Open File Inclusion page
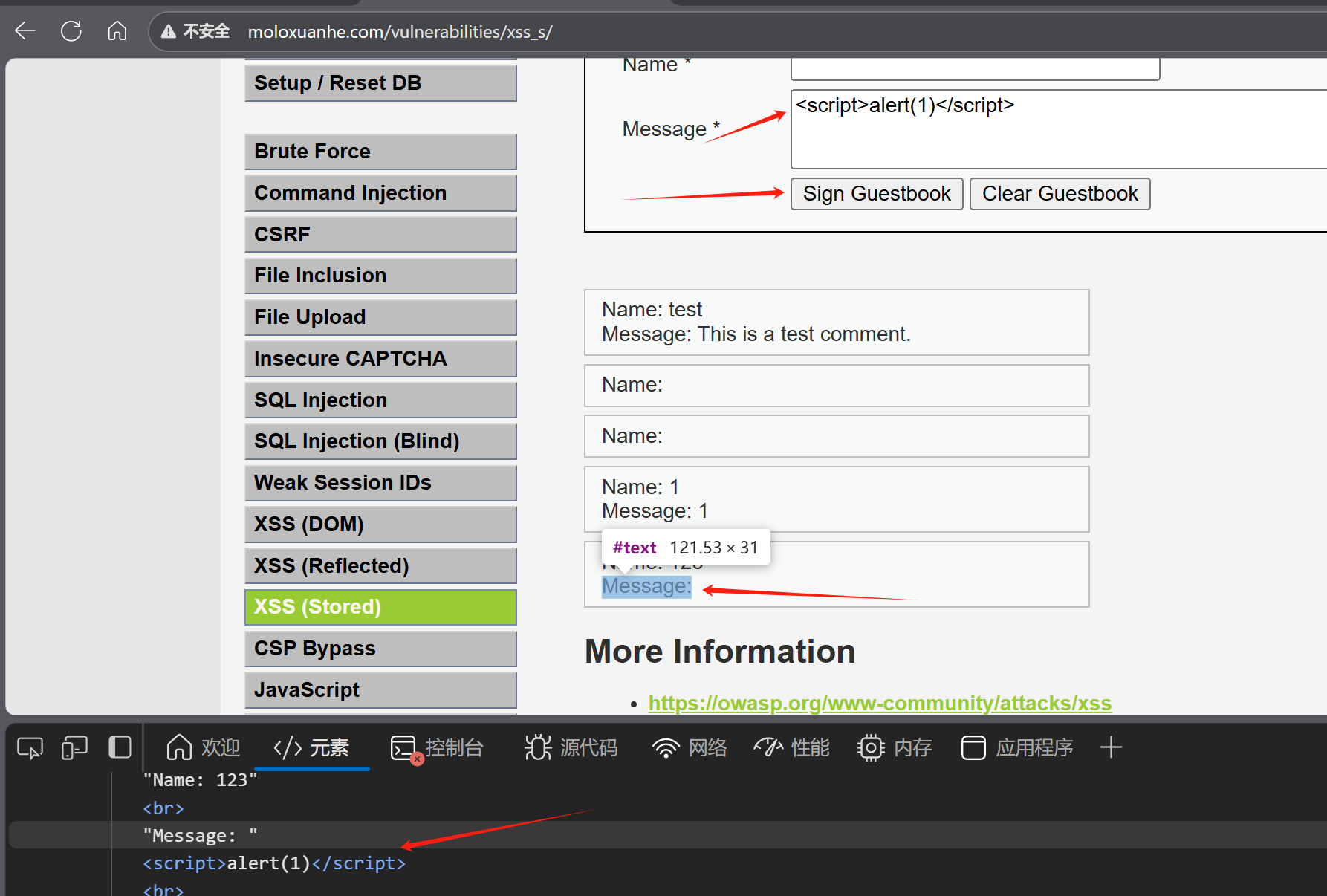 click(380, 276)
